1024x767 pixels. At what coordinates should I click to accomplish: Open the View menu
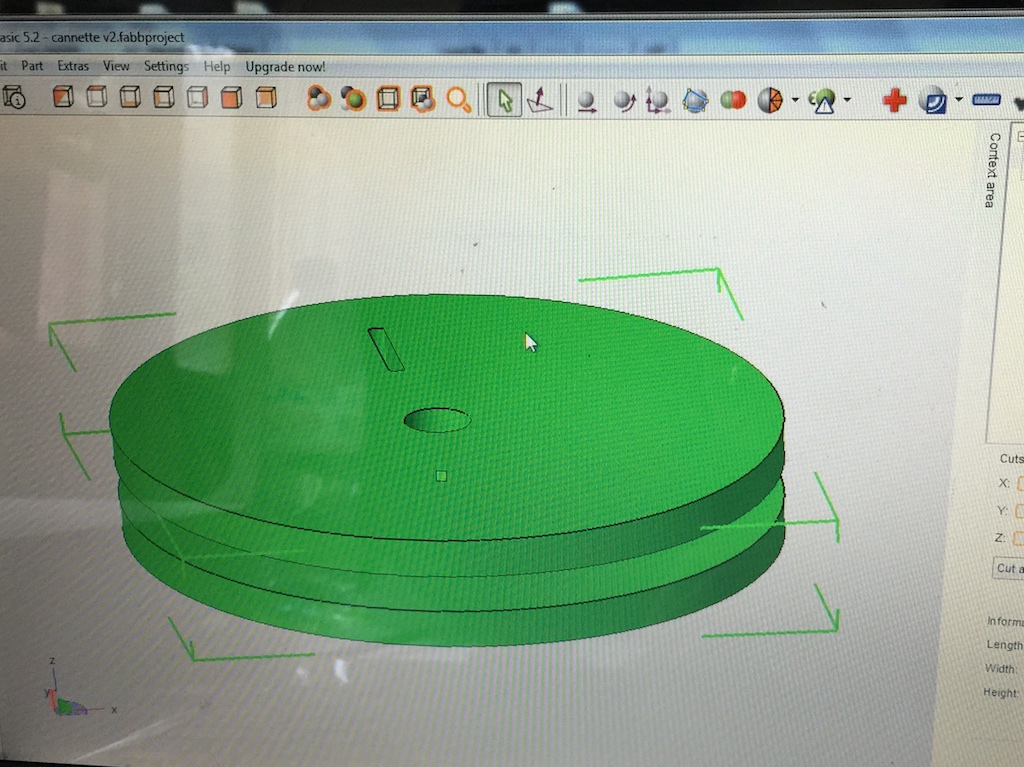(x=116, y=65)
